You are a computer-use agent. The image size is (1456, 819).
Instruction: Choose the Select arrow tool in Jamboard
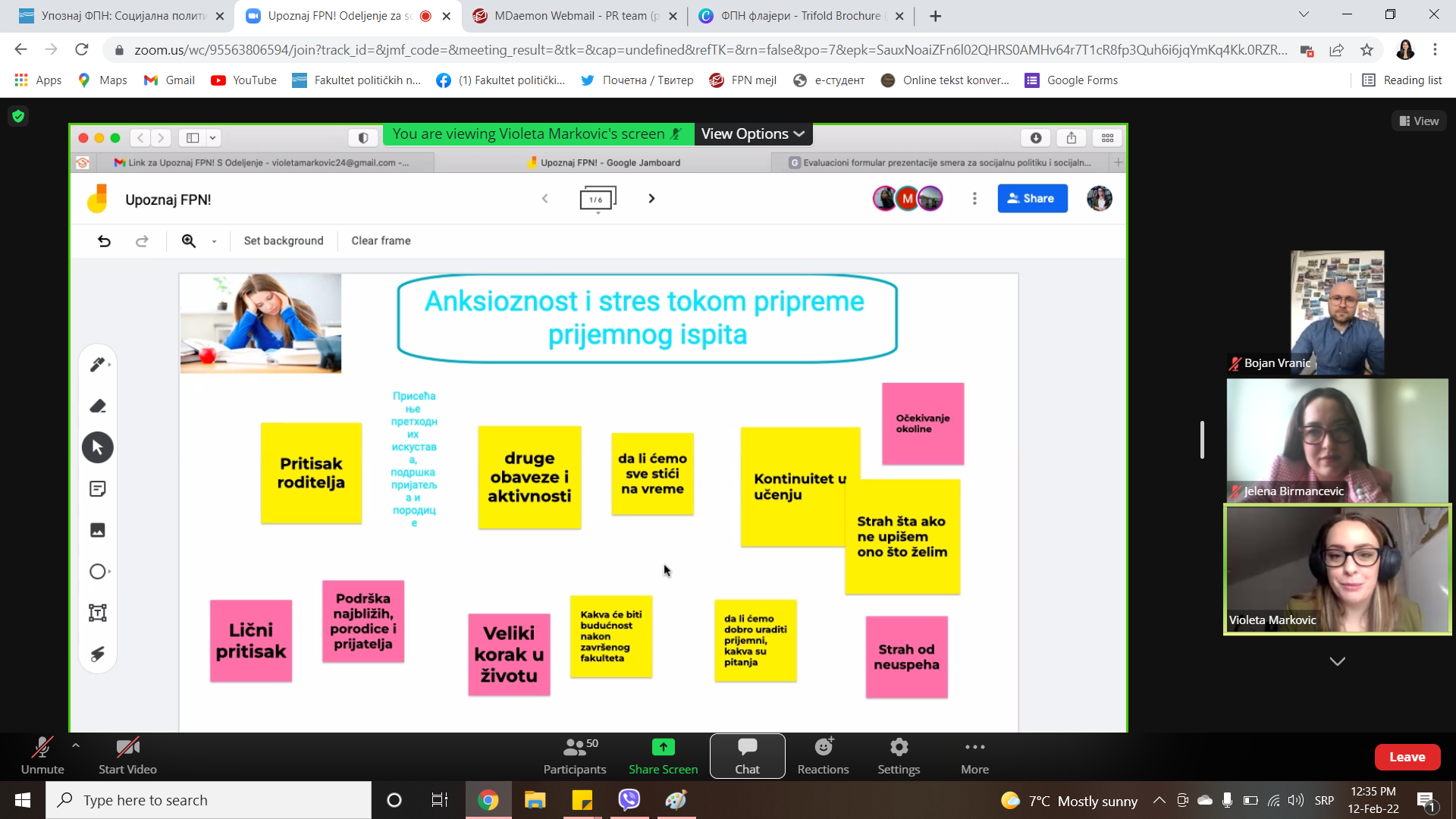98,447
